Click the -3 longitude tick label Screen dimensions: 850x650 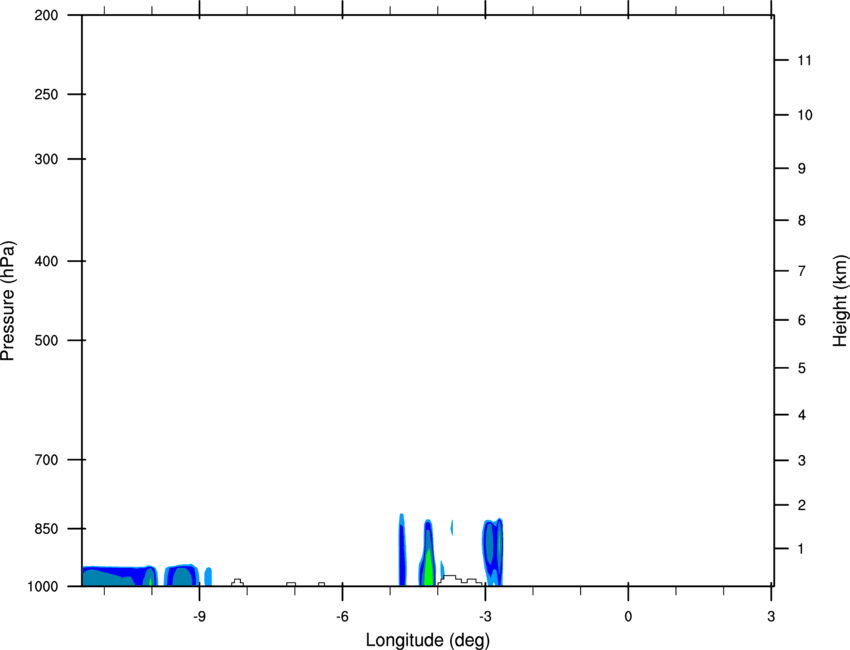(485, 617)
